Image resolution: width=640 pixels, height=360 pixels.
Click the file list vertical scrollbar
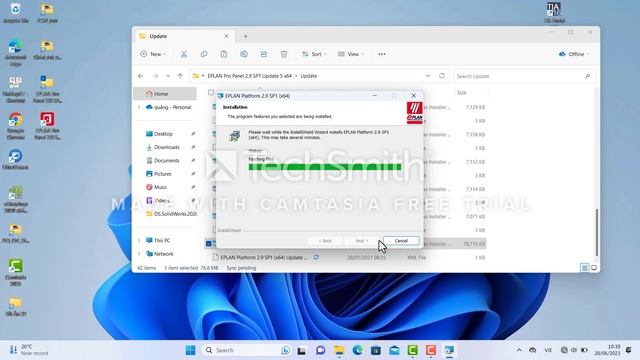point(597,233)
